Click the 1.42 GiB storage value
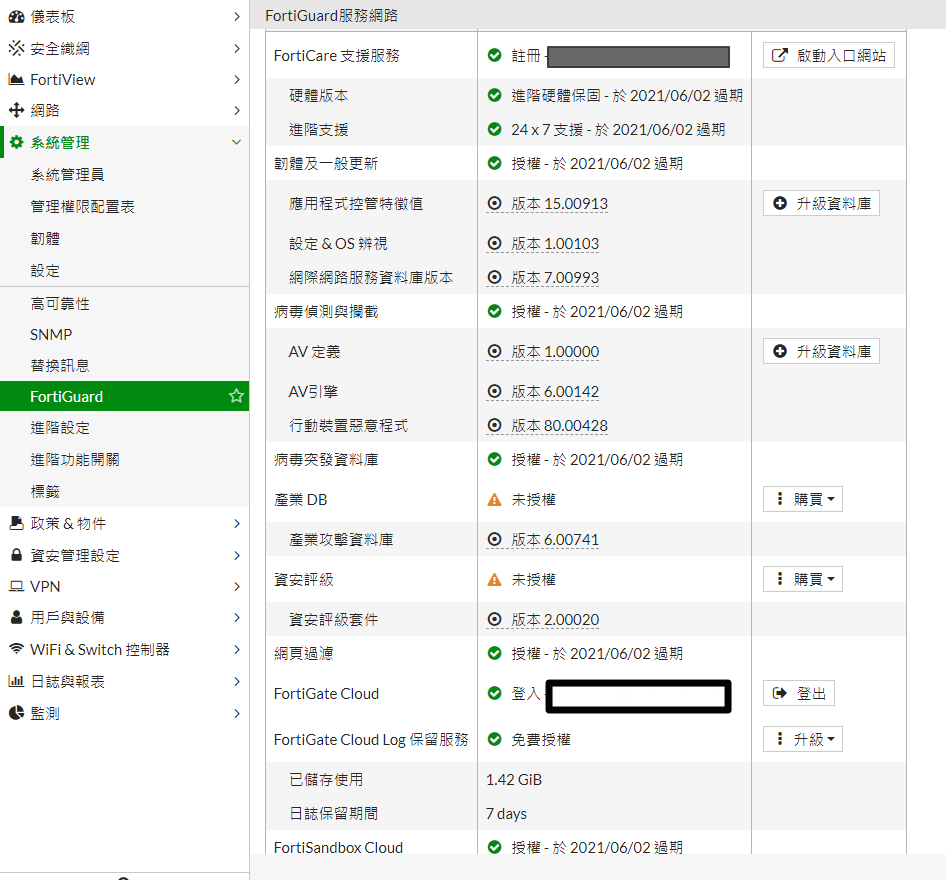 coord(514,780)
